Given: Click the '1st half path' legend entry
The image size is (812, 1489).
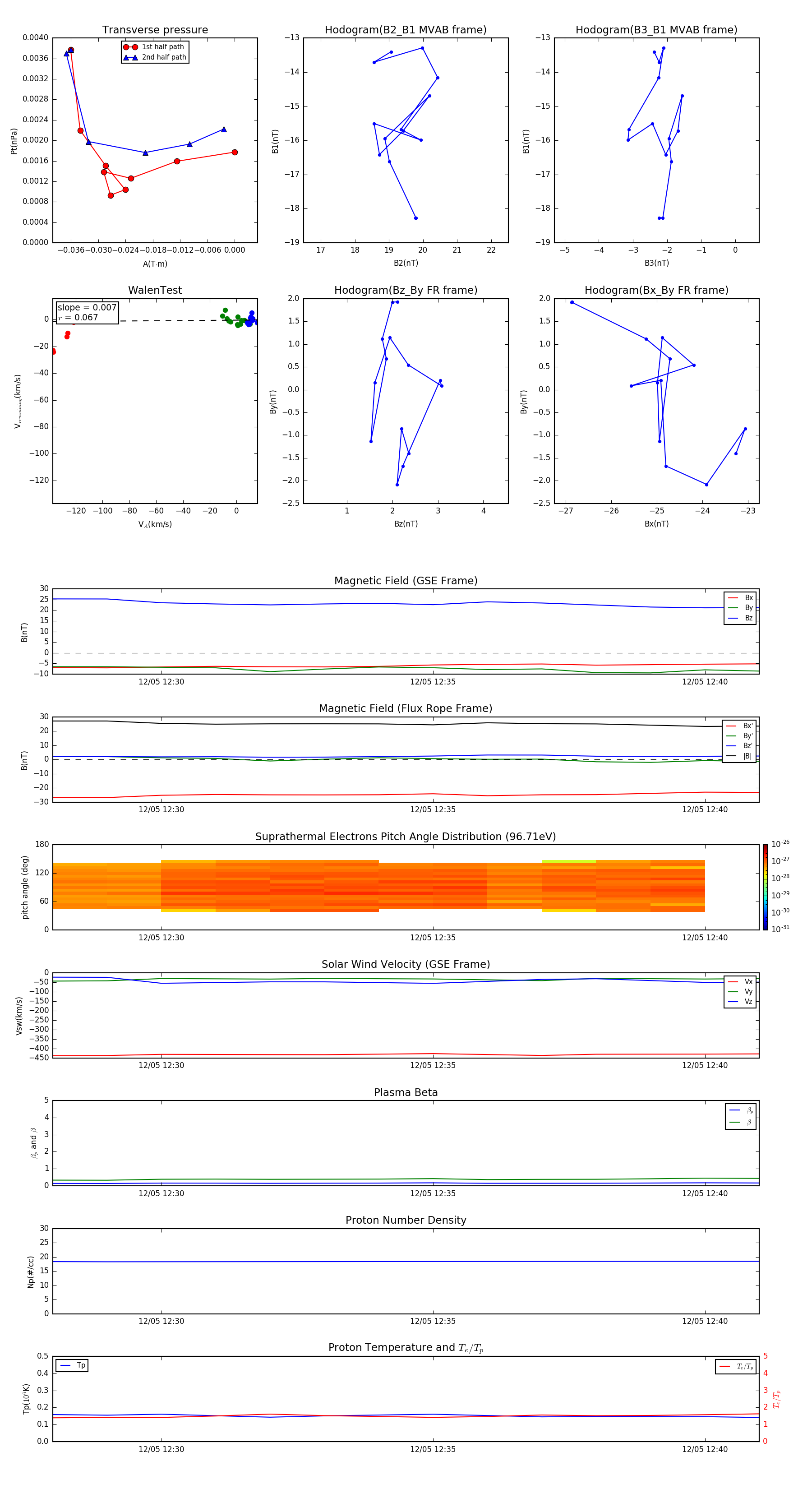Looking at the screenshot, I should point(154,47).
